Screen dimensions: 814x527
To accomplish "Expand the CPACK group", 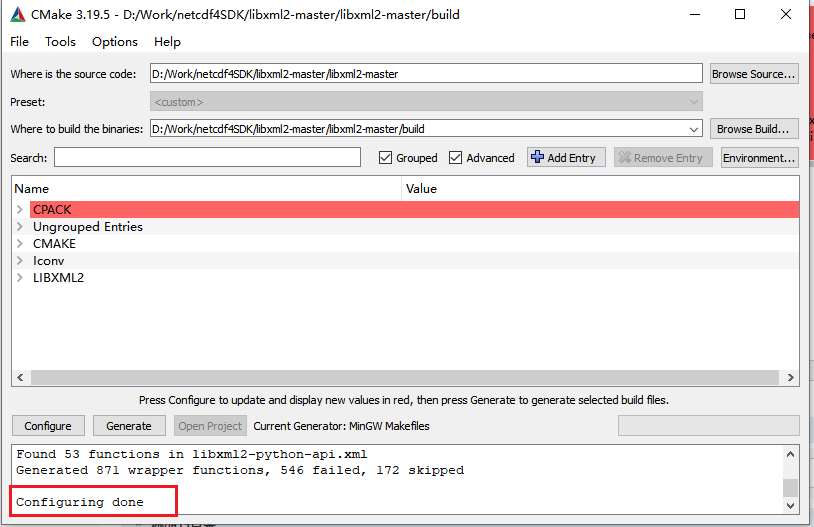I will (20, 209).
